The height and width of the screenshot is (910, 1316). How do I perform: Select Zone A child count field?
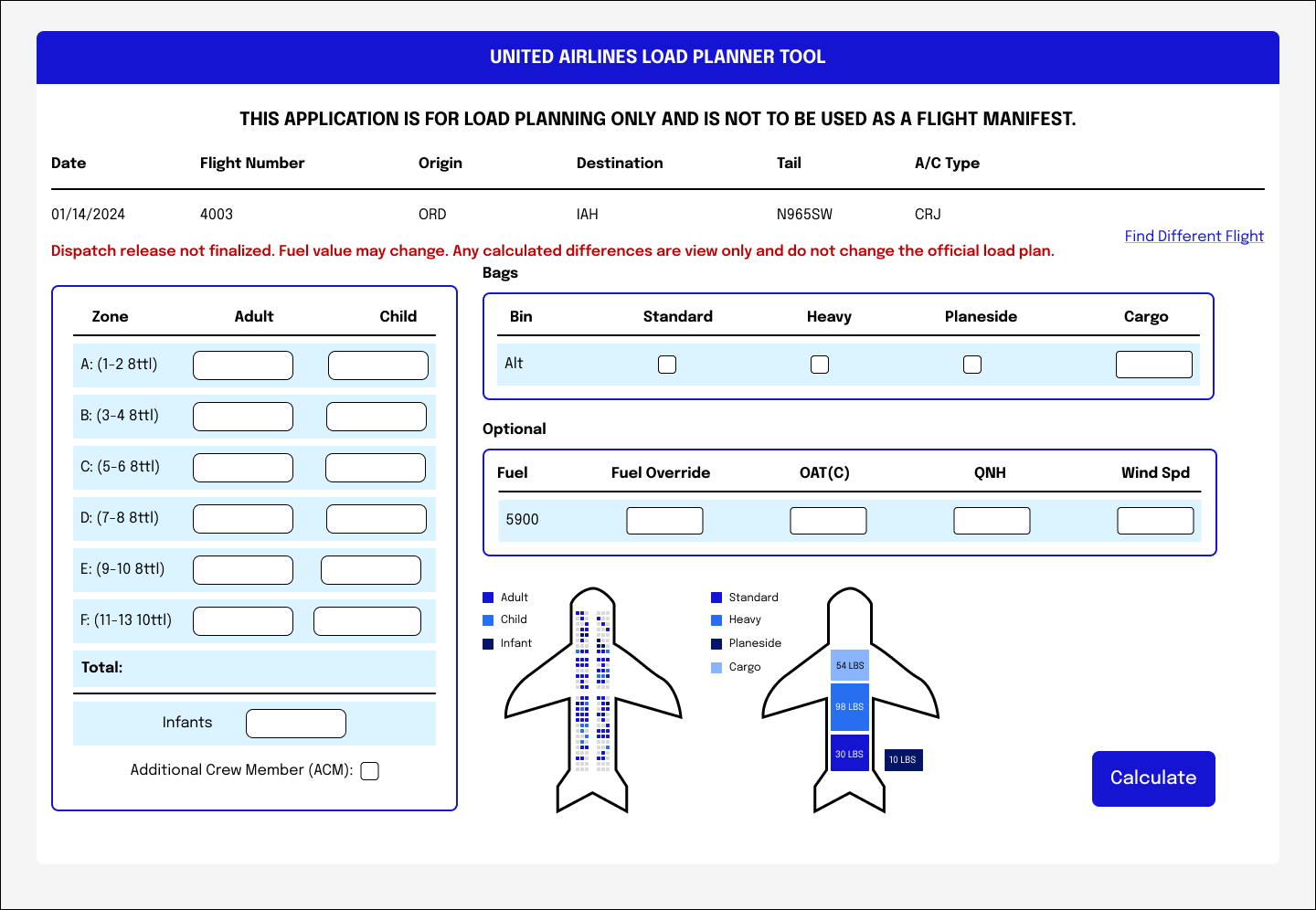(x=378, y=365)
